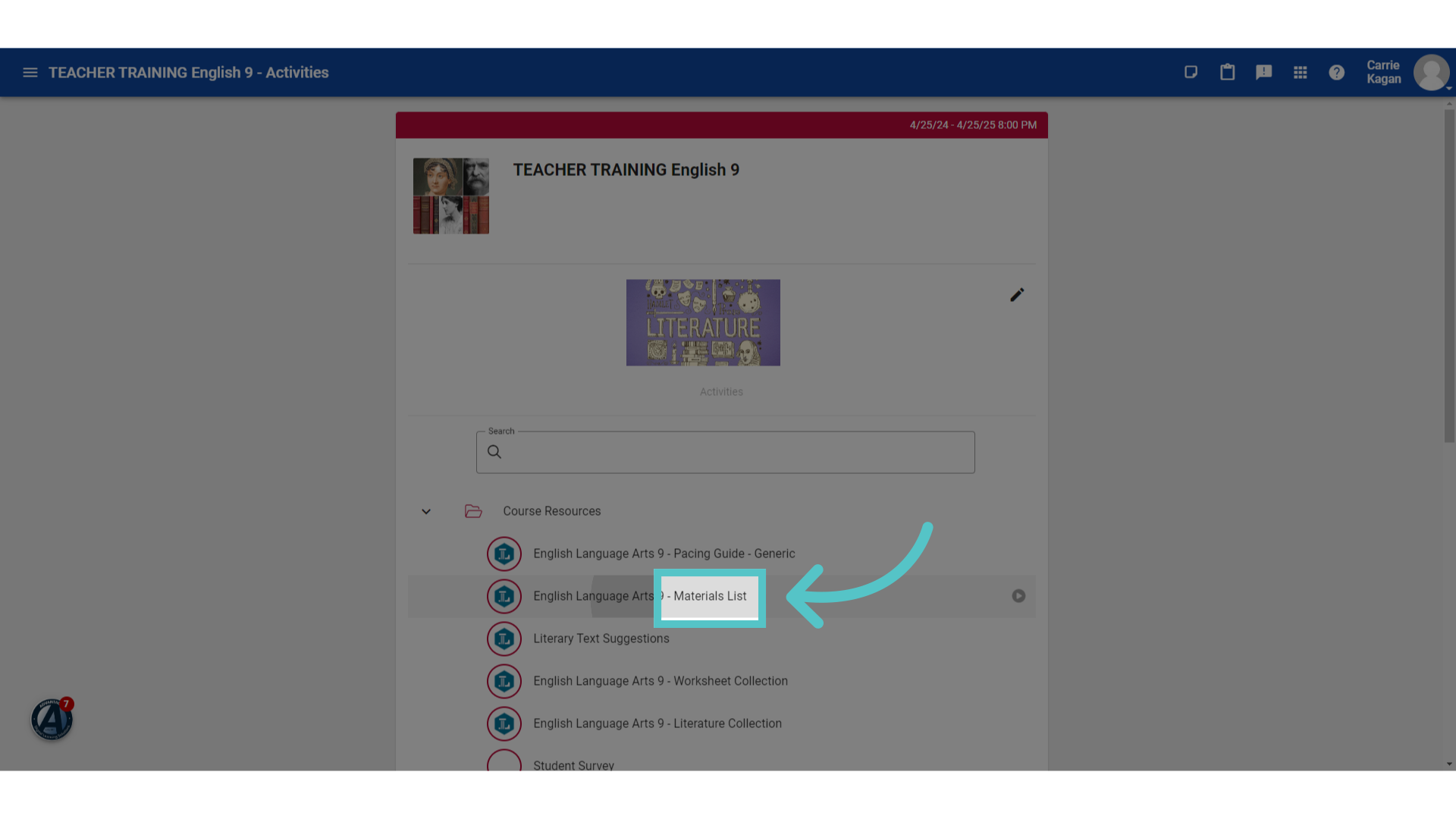Screen dimensions: 1456x819
Task: Open the apps grid icon
Action: tap(1300, 72)
